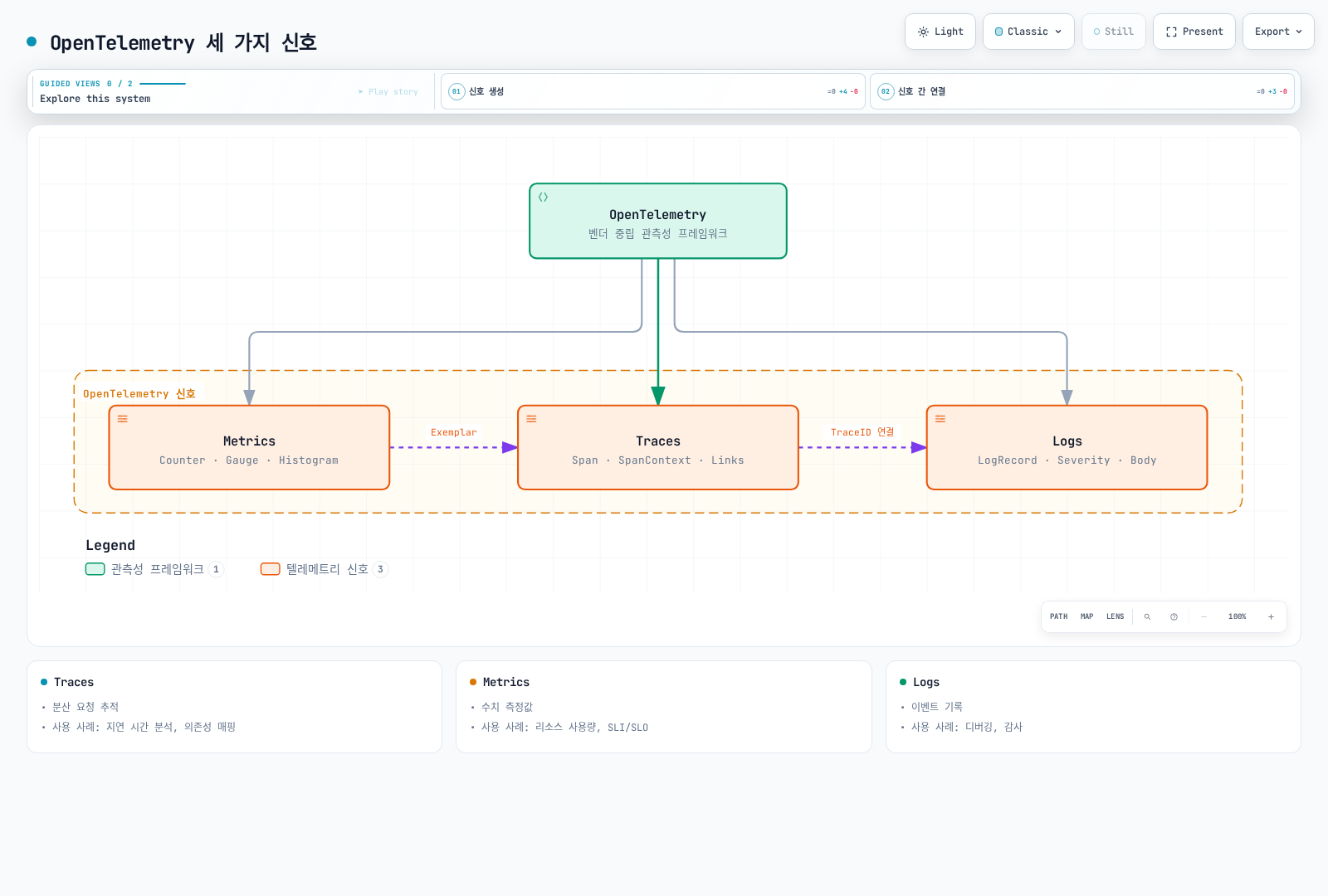Click the sun icon in Light button

click(x=923, y=32)
